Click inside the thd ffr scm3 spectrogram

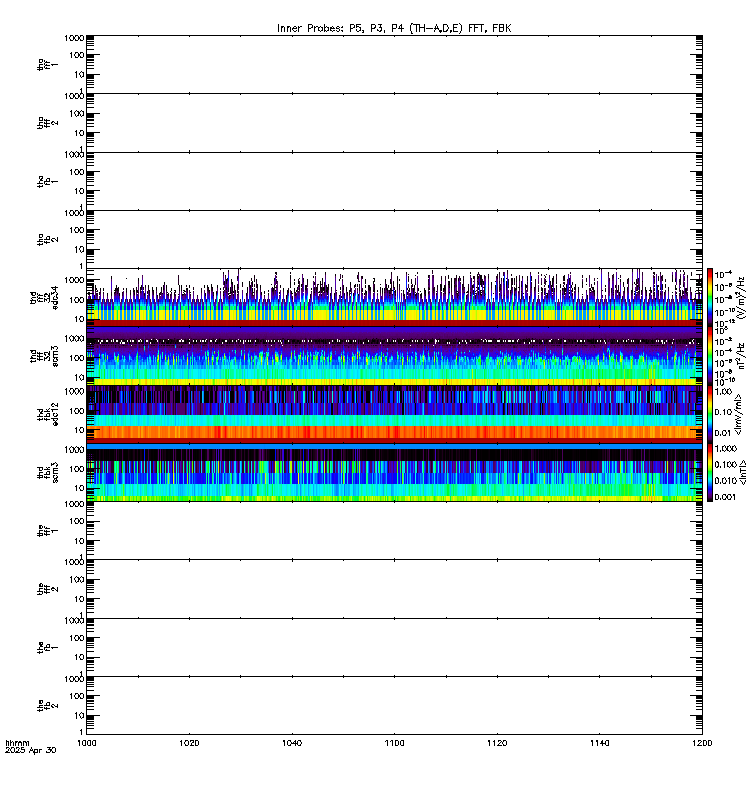pyautogui.click(x=394, y=356)
